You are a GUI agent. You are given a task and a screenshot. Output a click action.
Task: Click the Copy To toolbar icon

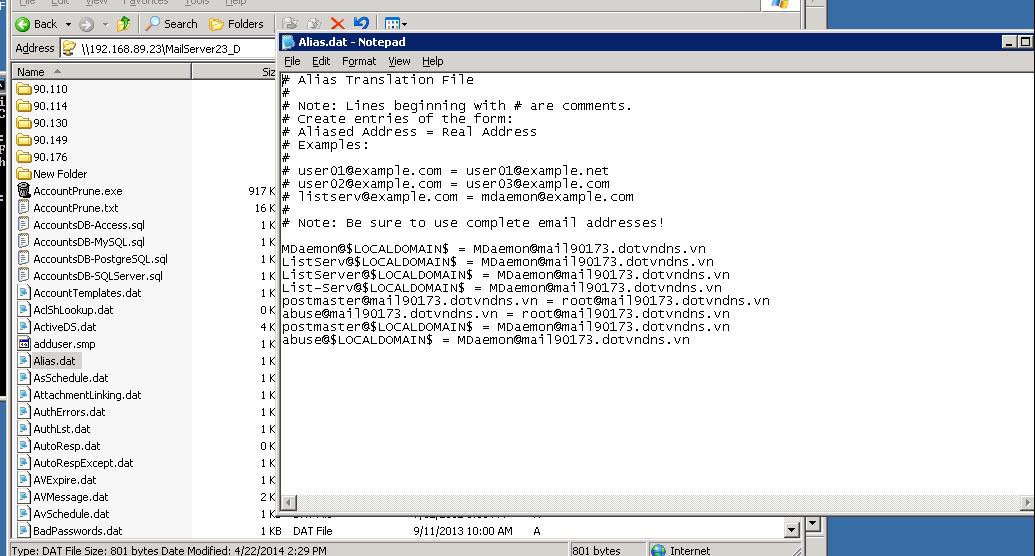[x=314, y=24]
